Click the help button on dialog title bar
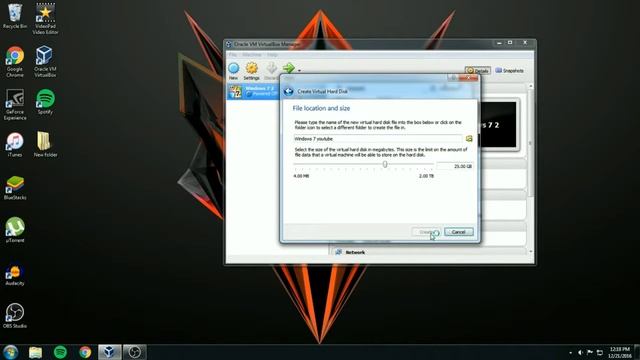Screen dimensions: 640x360 [453, 78]
